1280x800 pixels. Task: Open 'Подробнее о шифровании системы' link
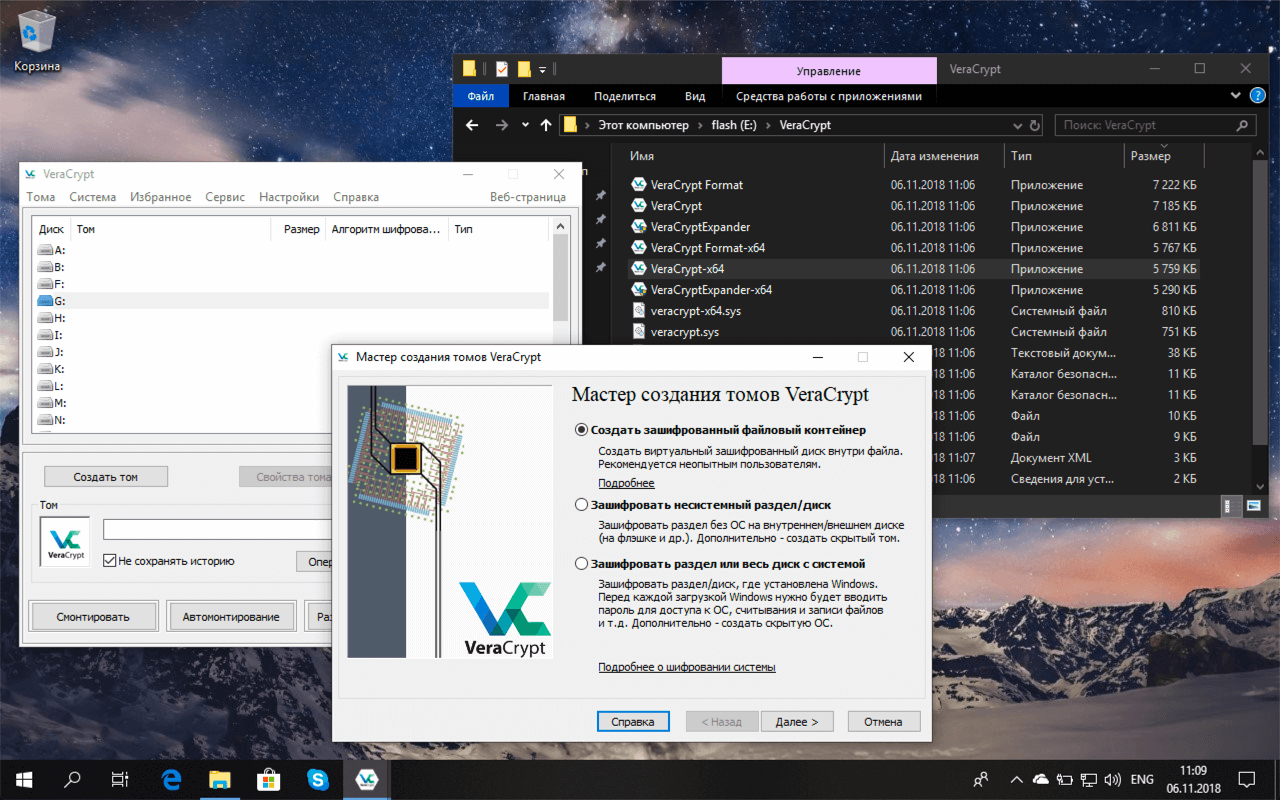(687, 667)
